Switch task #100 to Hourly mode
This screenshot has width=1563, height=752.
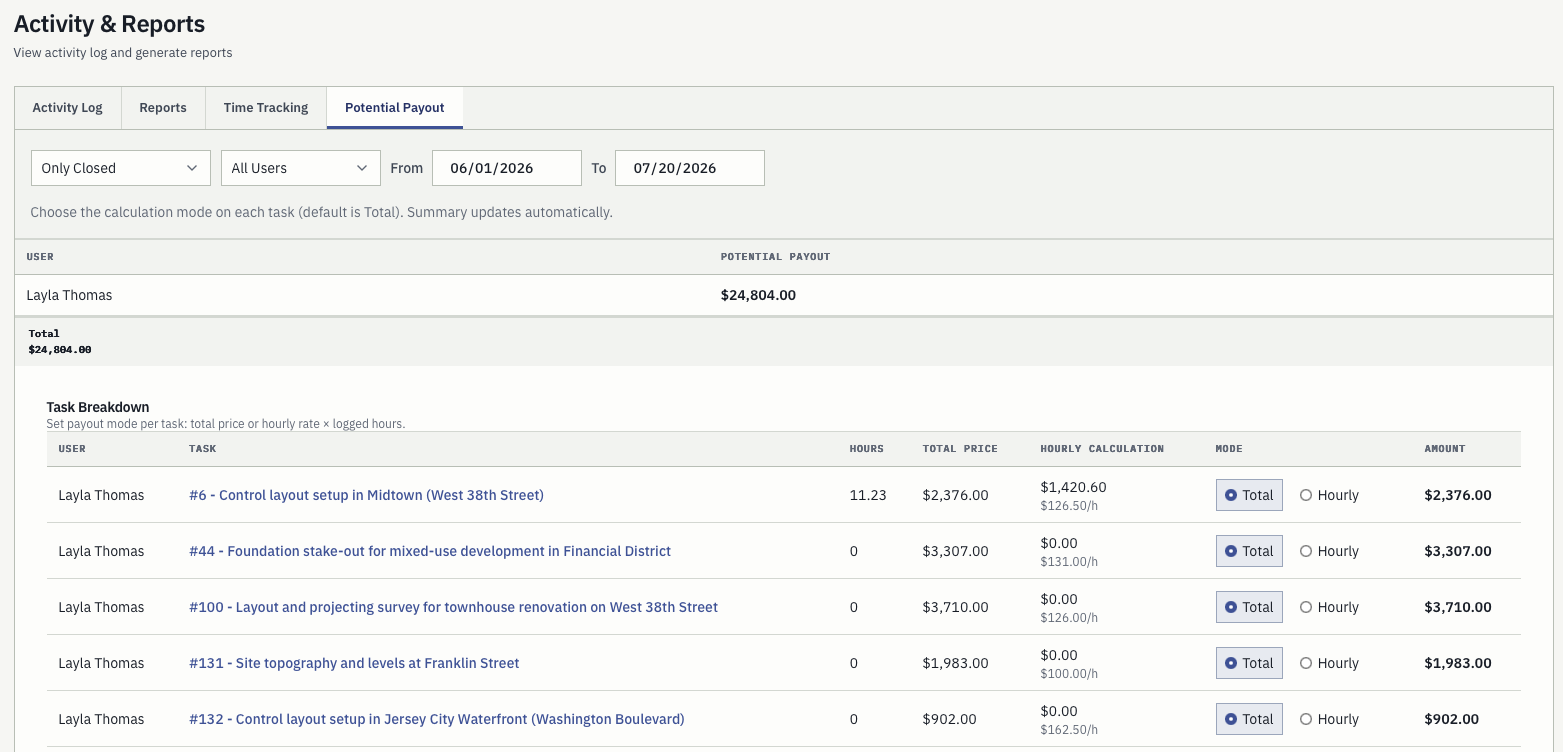pos(1329,607)
